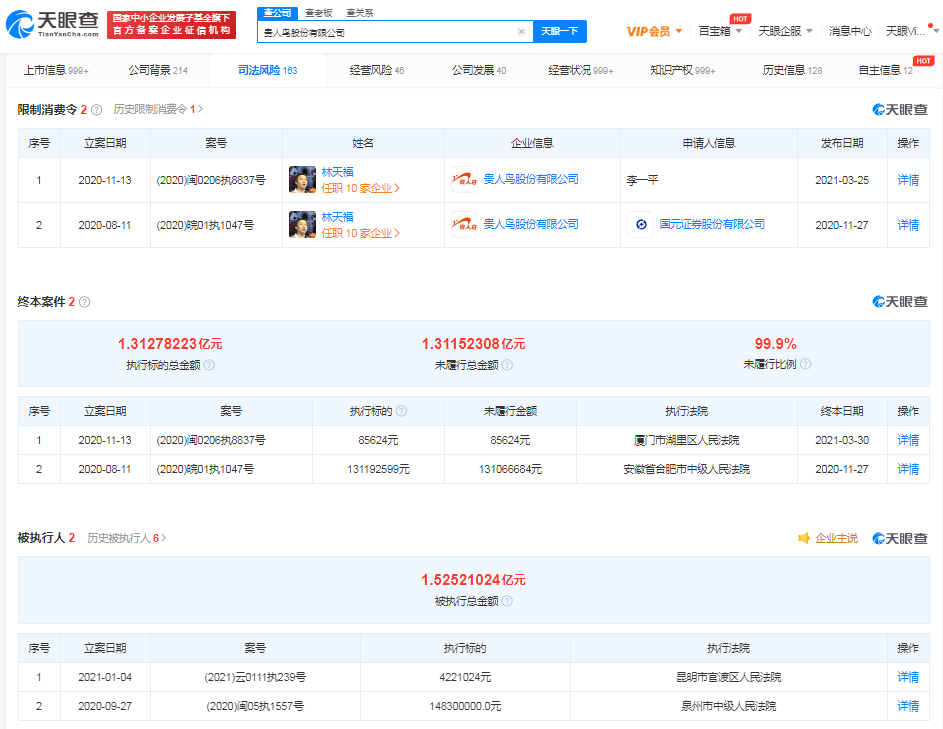Switch to the 查老板 search tab
The height and width of the screenshot is (729, 943).
point(319,12)
